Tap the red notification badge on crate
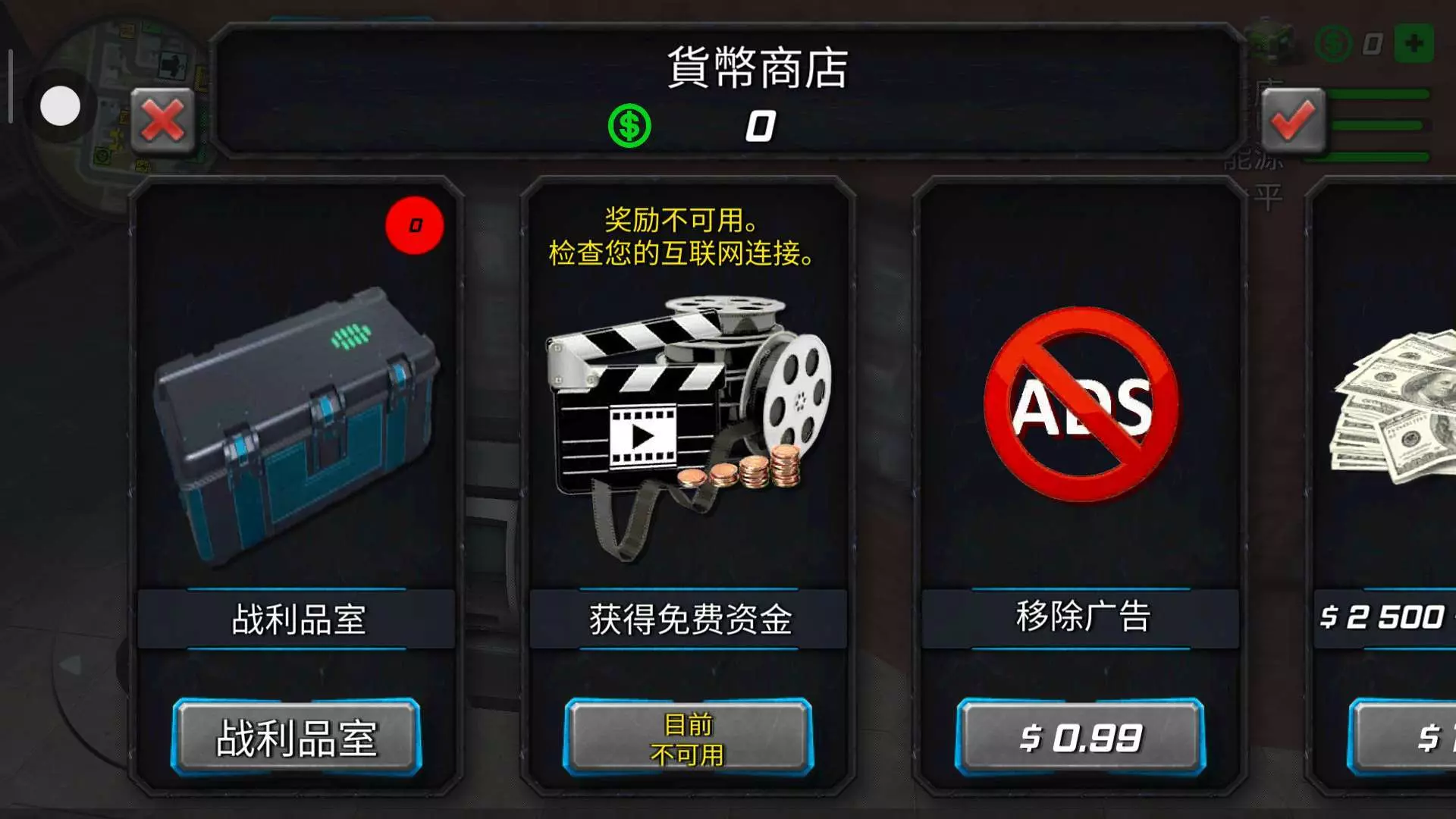 (x=415, y=225)
